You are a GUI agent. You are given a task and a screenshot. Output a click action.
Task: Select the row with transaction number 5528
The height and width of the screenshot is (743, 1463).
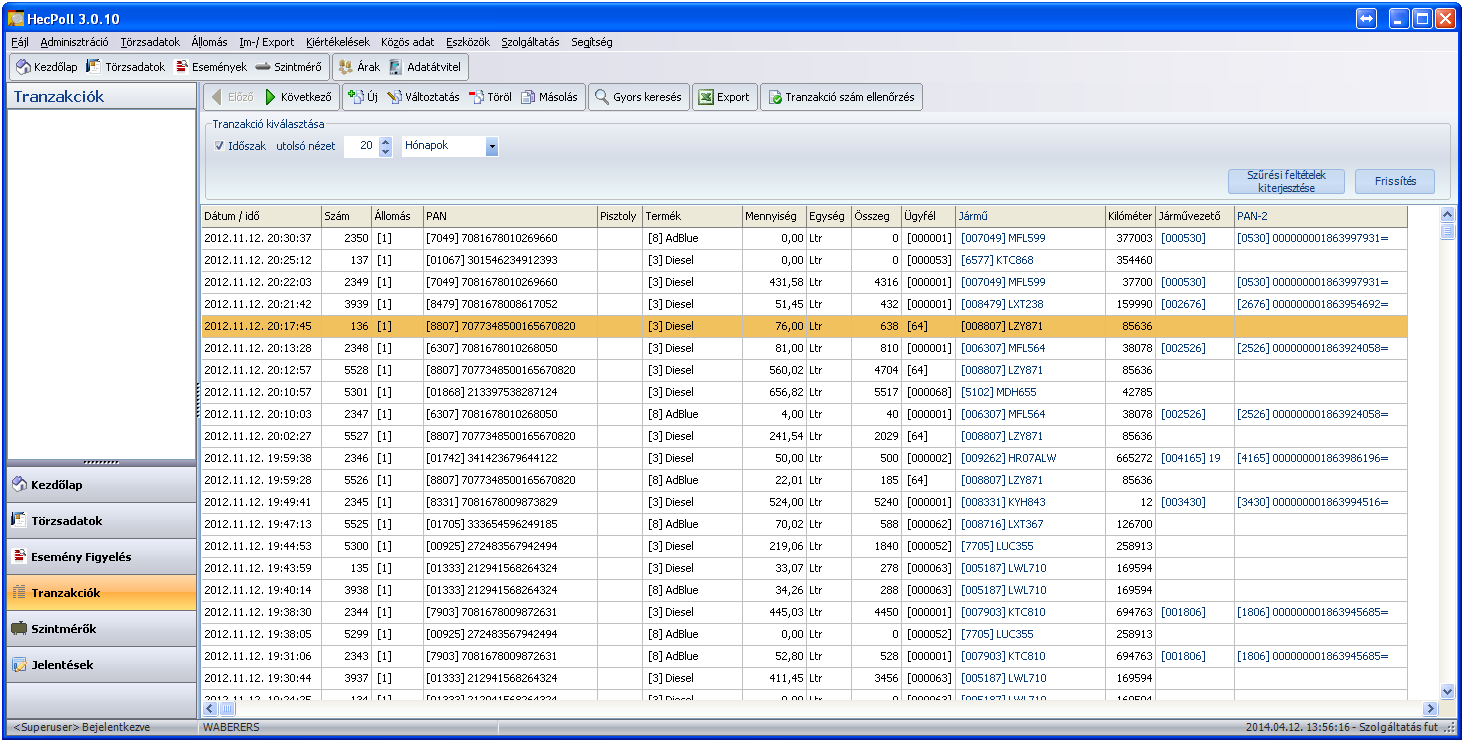point(804,370)
